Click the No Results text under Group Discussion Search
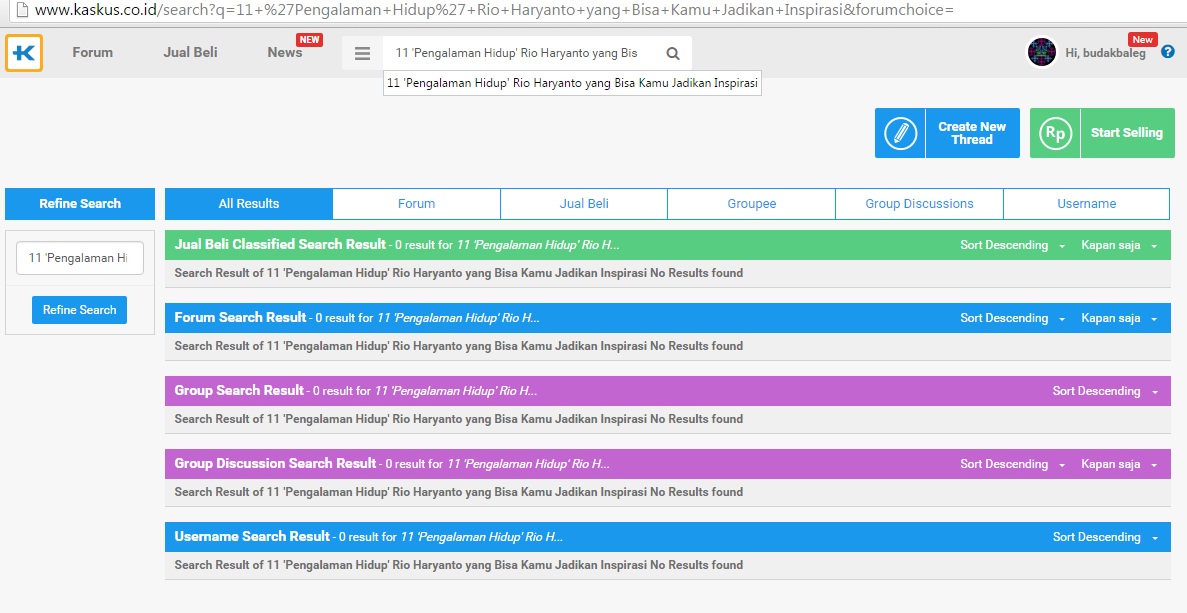1187x613 pixels. (459, 492)
